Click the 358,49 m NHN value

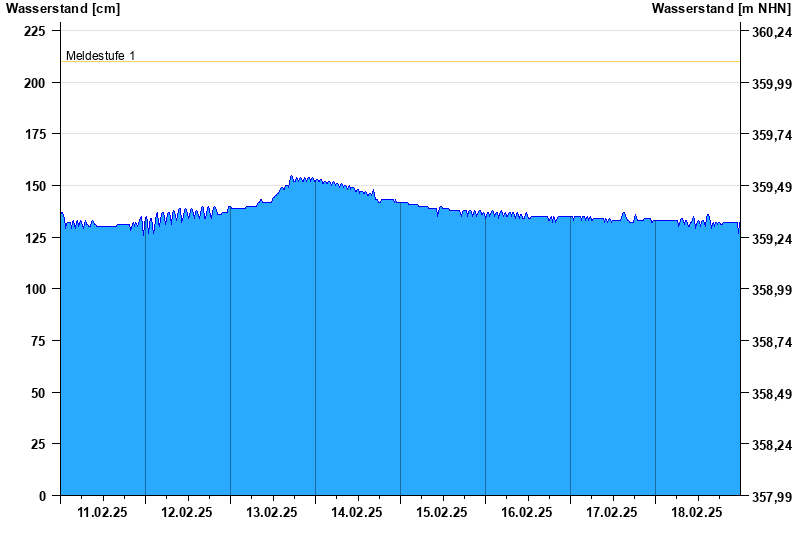(772, 394)
